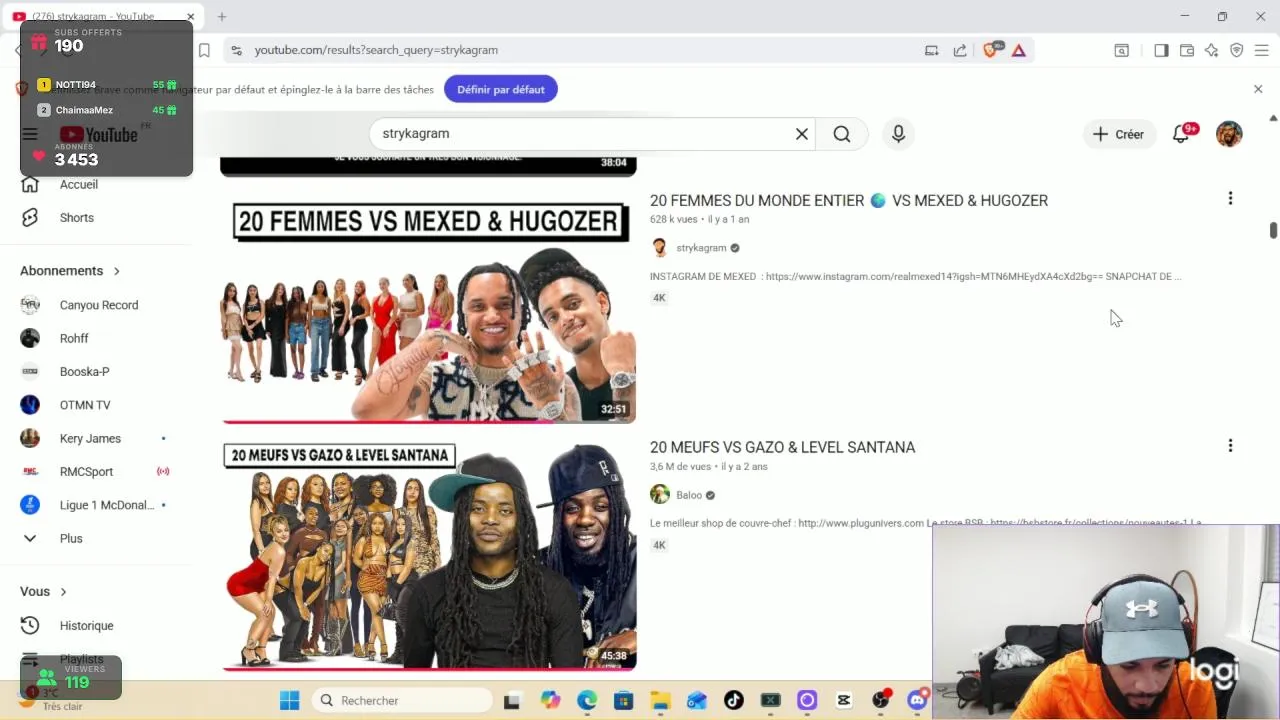Expand the Abonnements section chevron
The width and height of the screenshot is (1280, 720).
116,271
